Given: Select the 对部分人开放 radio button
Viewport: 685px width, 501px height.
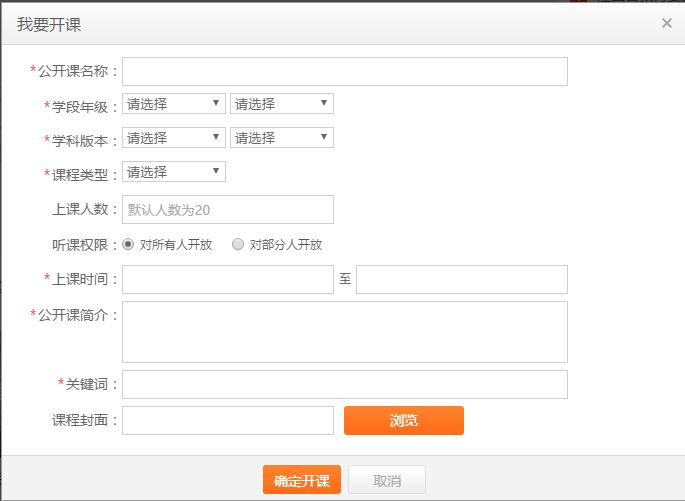Looking at the screenshot, I should (238, 244).
